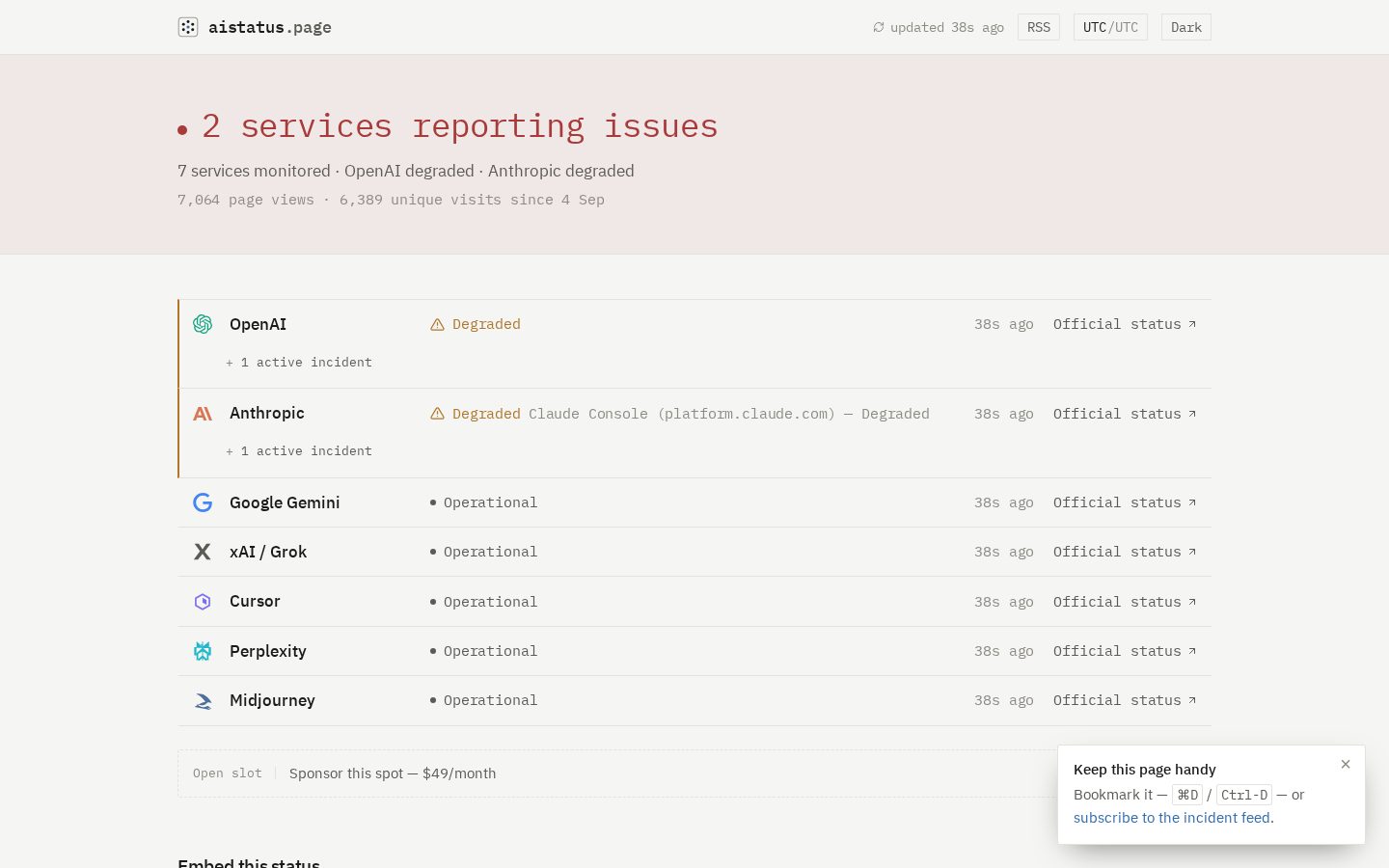
Task: Click the Open slot label
Action: click(x=228, y=773)
